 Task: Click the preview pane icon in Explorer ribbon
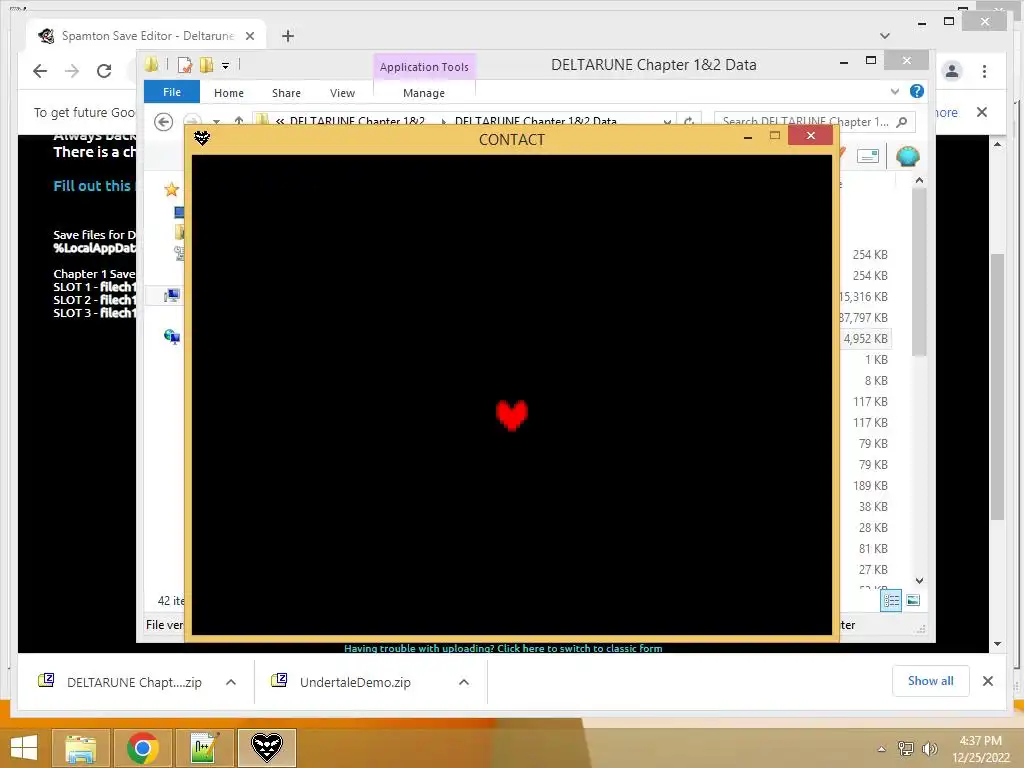click(x=867, y=157)
